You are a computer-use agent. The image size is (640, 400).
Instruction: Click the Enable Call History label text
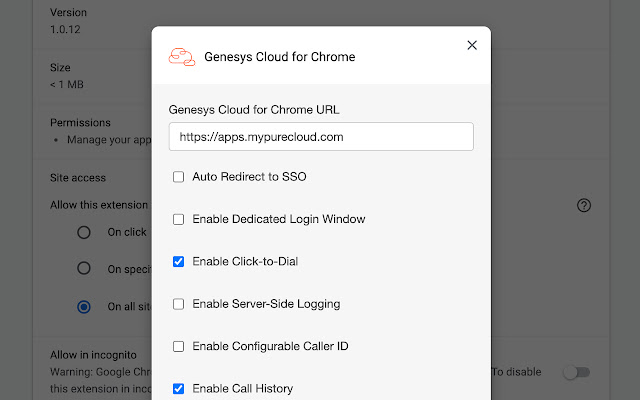[x=242, y=388]
